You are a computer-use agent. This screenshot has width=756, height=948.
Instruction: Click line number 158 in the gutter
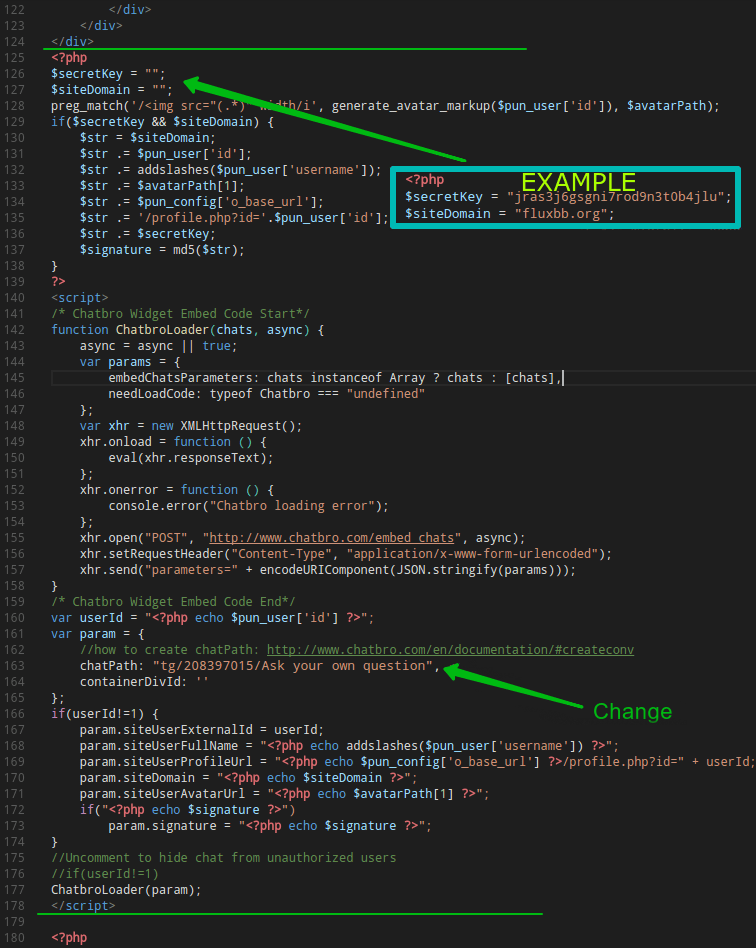[15, 586]
